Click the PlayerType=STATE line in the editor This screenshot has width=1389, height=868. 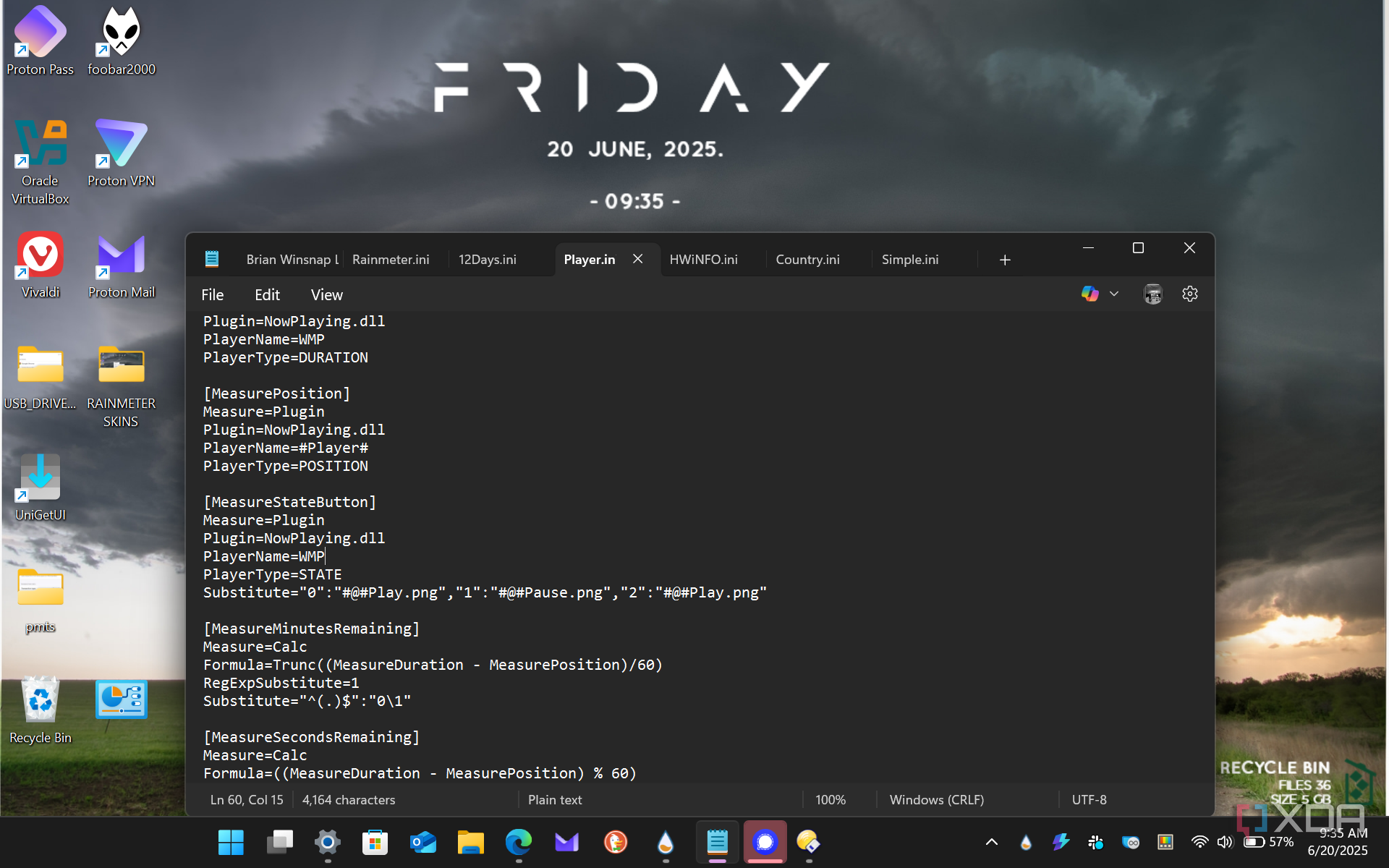272,574
